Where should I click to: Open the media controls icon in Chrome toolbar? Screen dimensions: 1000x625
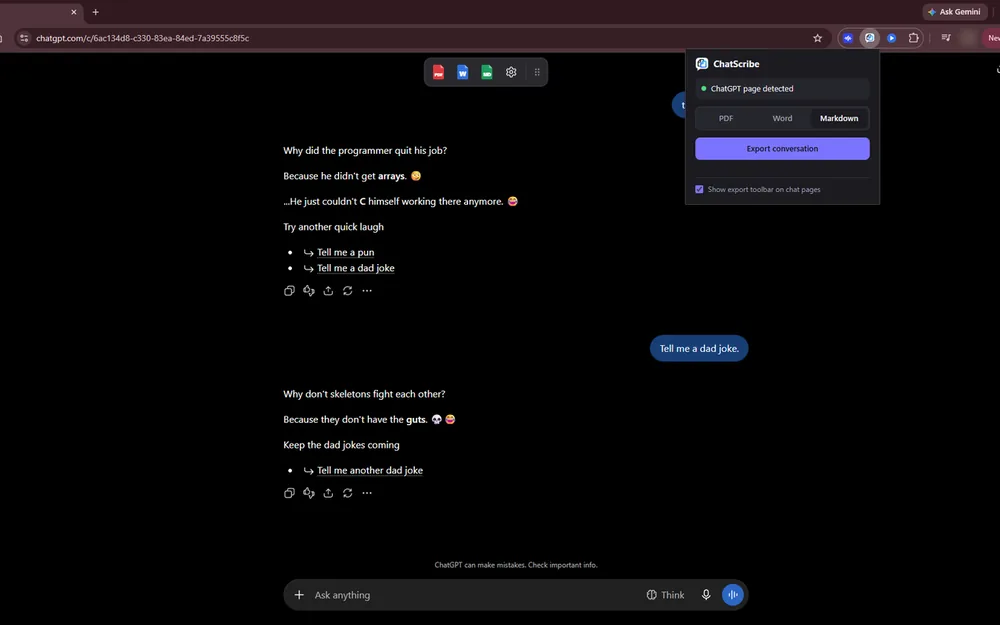click(946, 38)
